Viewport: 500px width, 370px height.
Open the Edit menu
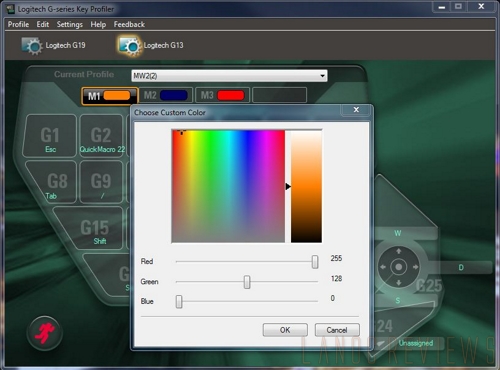43,24
